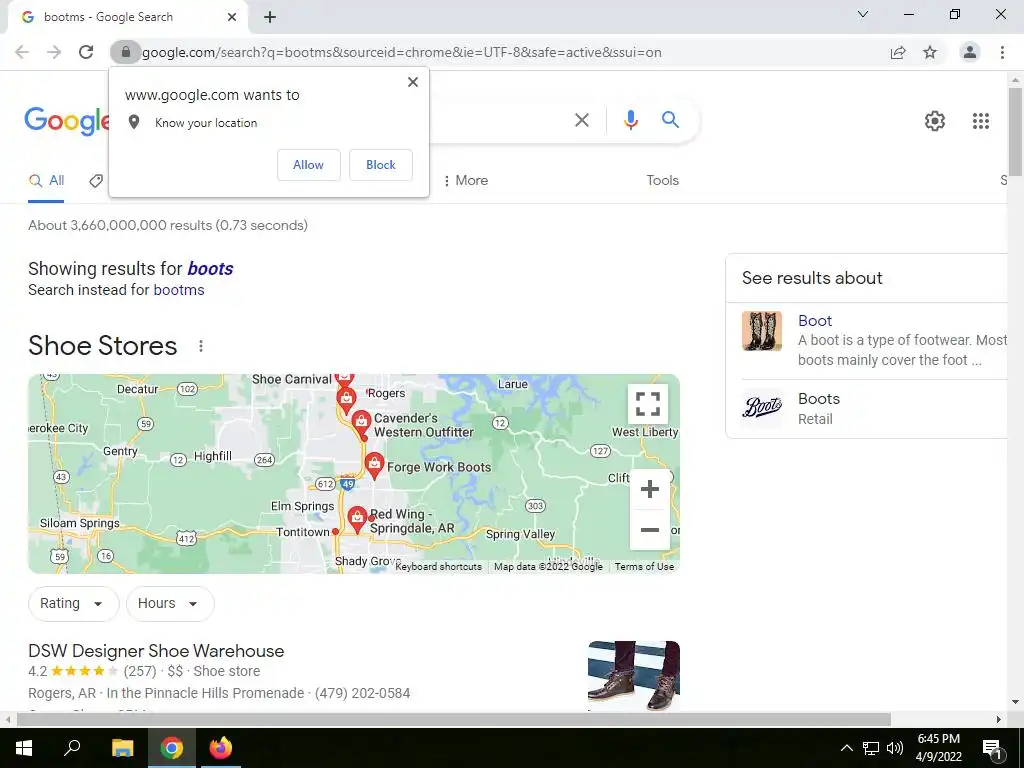Image resolution: width=1024 pixels, height=768 pixels.
Task: Dismiss the location permission popup
Action: click(x=413, y=82)
